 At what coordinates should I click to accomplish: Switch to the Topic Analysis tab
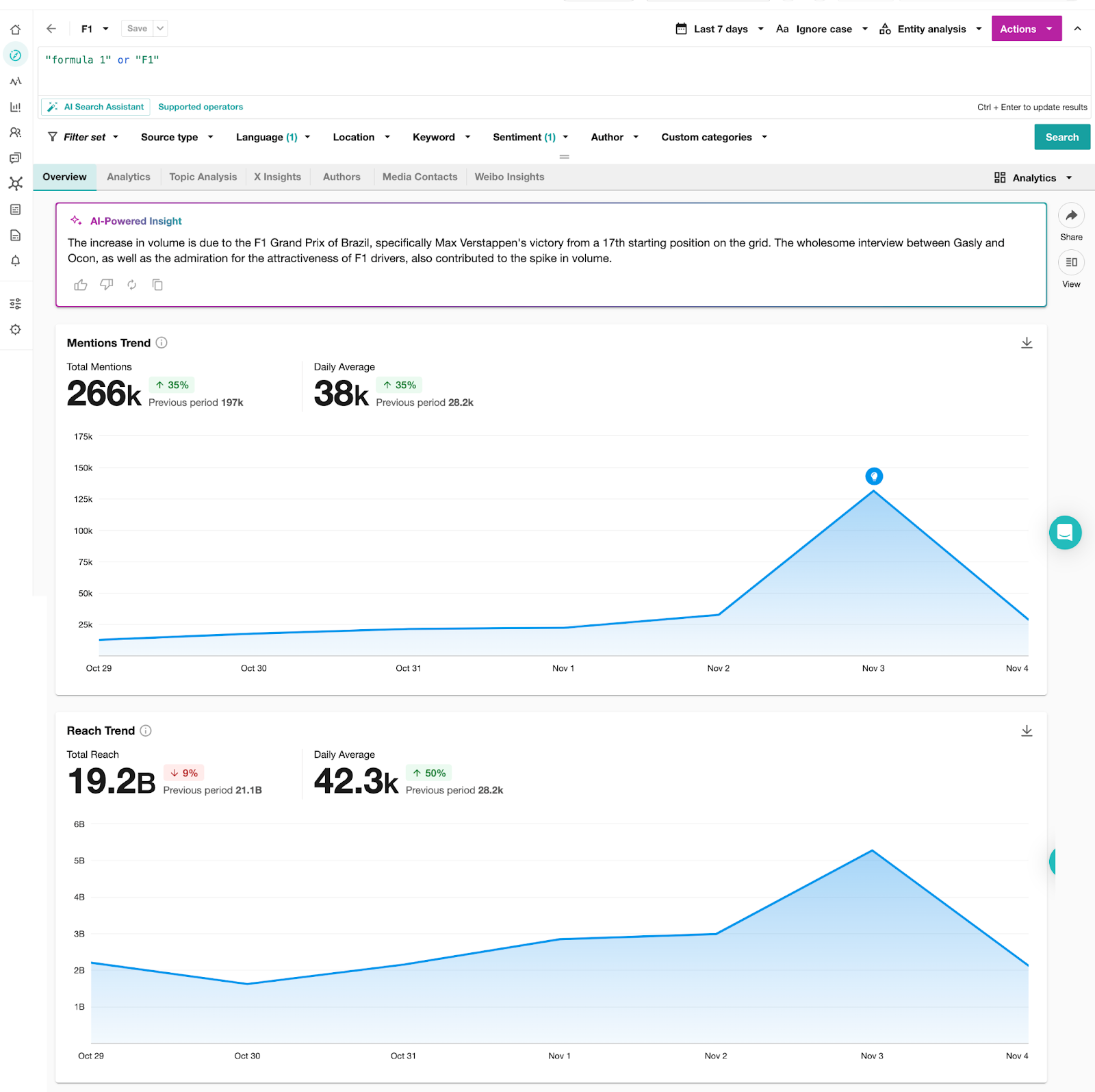(203, 177)
